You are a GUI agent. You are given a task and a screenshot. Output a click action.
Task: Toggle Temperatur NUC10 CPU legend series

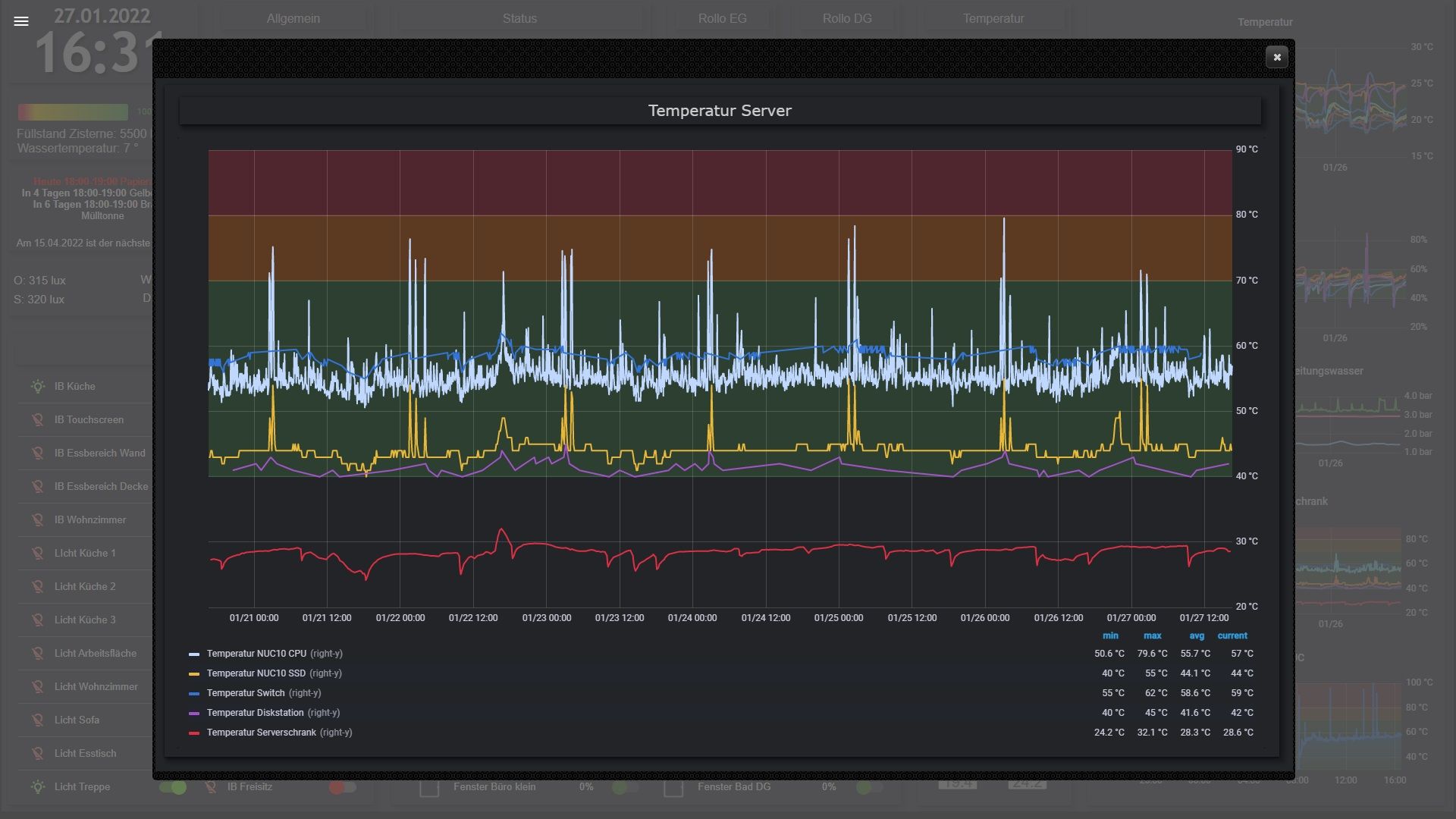pyautogui.click(x=256, y=654)
